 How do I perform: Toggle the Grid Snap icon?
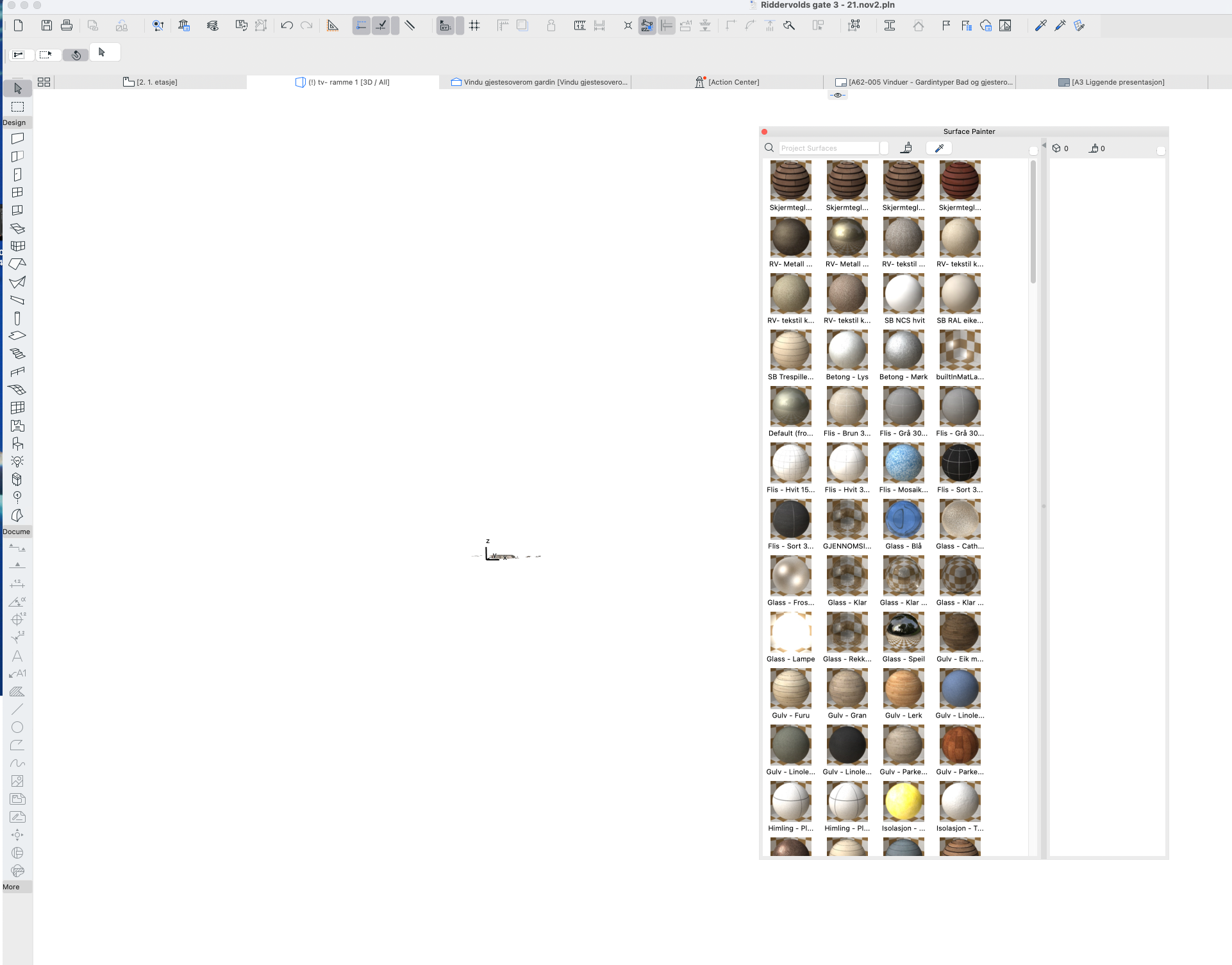tap(474, 26)
